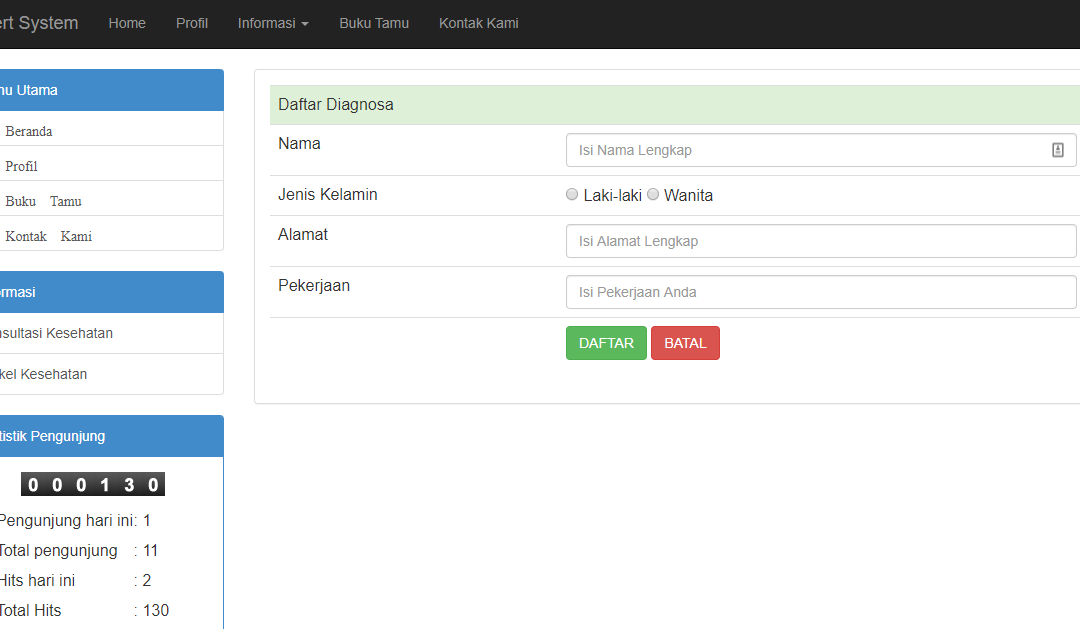Focus the Isi Pekerjaan Anda field
This screenshot has height=629, width=1080.
tap(821, 292)
